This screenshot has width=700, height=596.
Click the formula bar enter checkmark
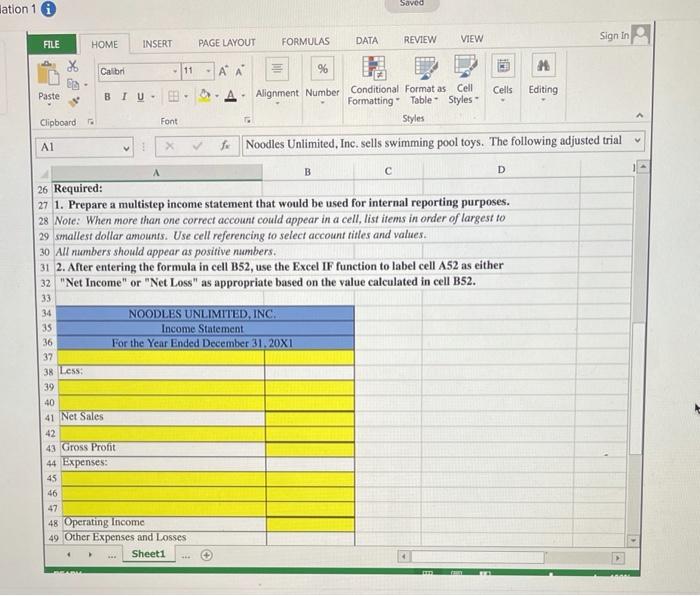(x=197, y=146)
